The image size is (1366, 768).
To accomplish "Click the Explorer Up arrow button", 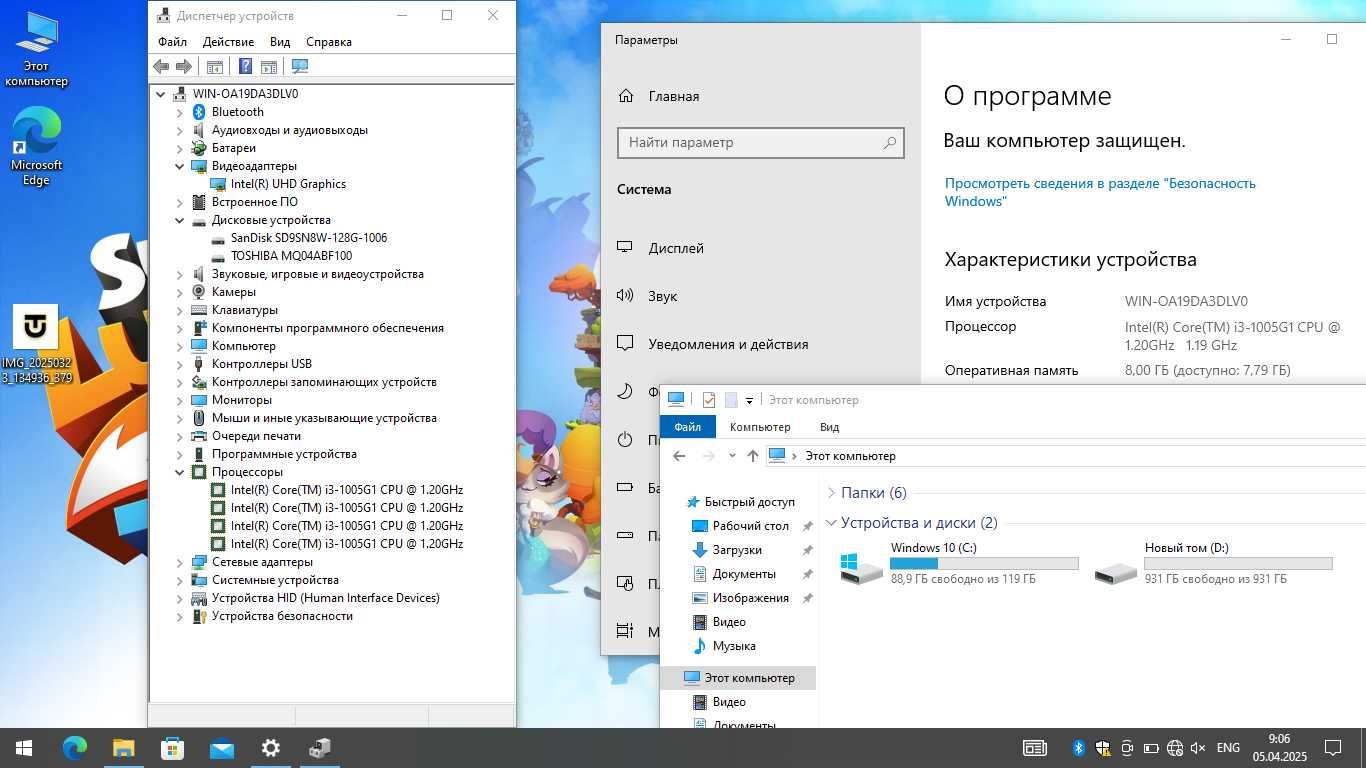I will (753, 456).
